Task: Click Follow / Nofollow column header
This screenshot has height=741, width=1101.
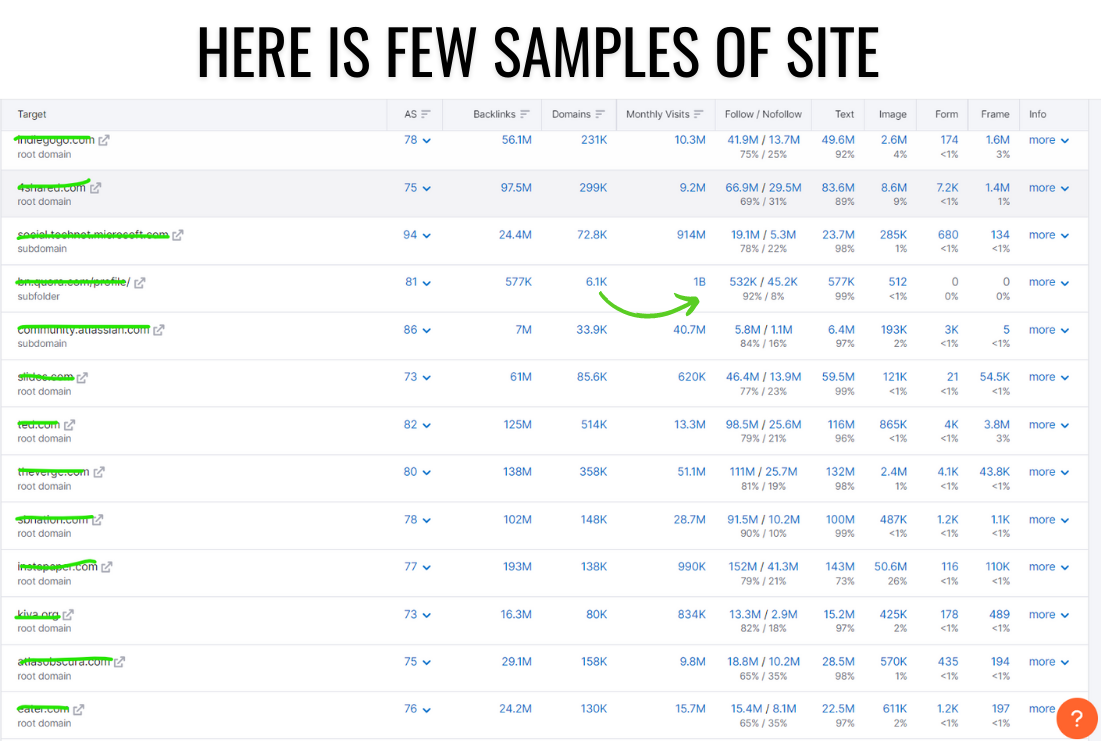Action: 763,114
